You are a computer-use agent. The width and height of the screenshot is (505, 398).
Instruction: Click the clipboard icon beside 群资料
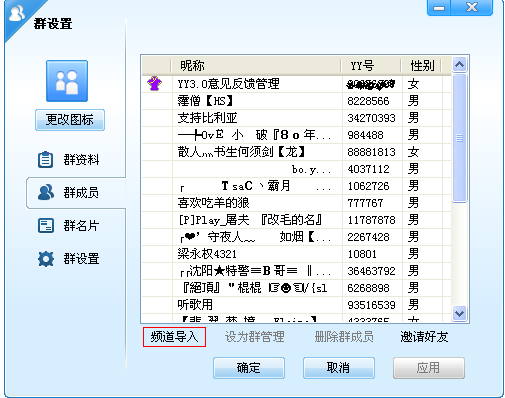tap(45, 160)
